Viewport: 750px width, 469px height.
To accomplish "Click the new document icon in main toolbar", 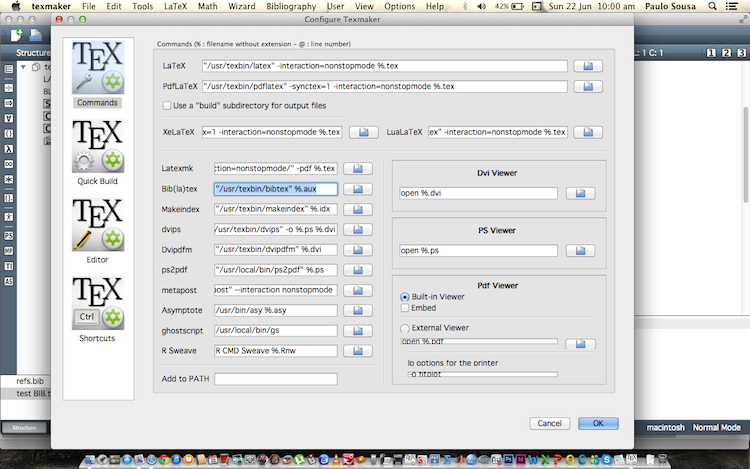I will (17, 35).
